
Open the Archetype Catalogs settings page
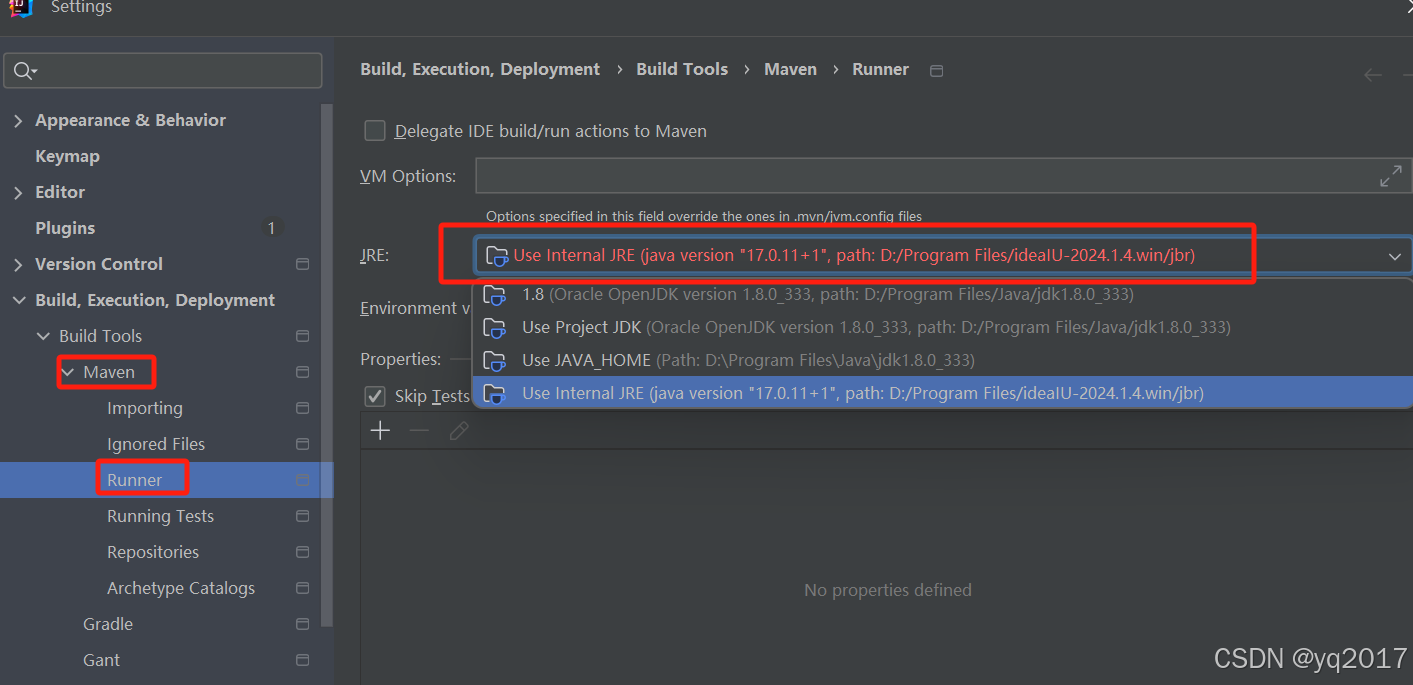180,587
